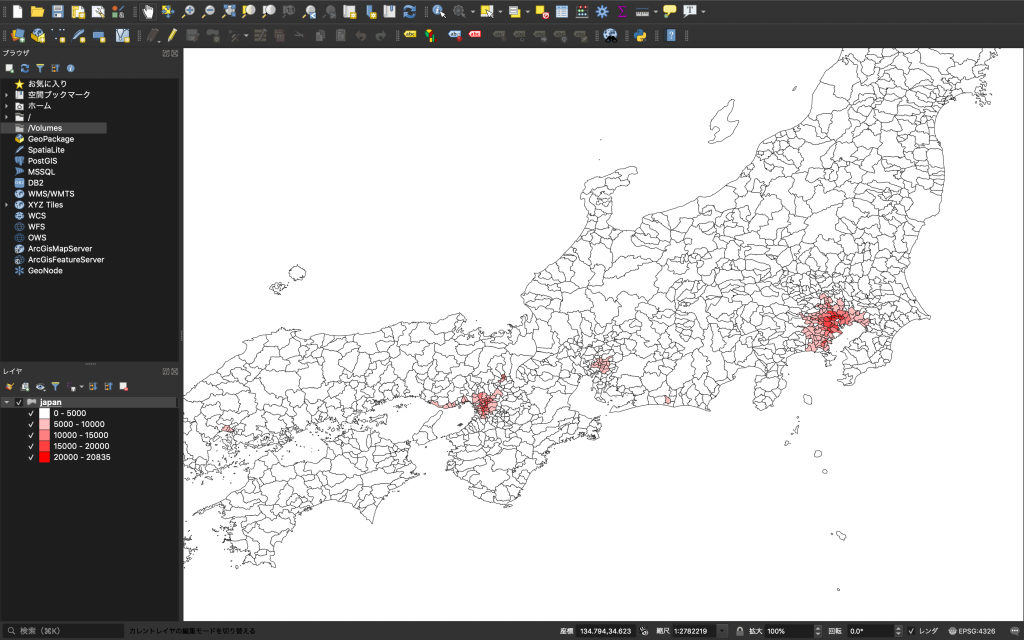Click the Zoom Out magnifier tool
Screen dimensions: 1024x640
208,11
